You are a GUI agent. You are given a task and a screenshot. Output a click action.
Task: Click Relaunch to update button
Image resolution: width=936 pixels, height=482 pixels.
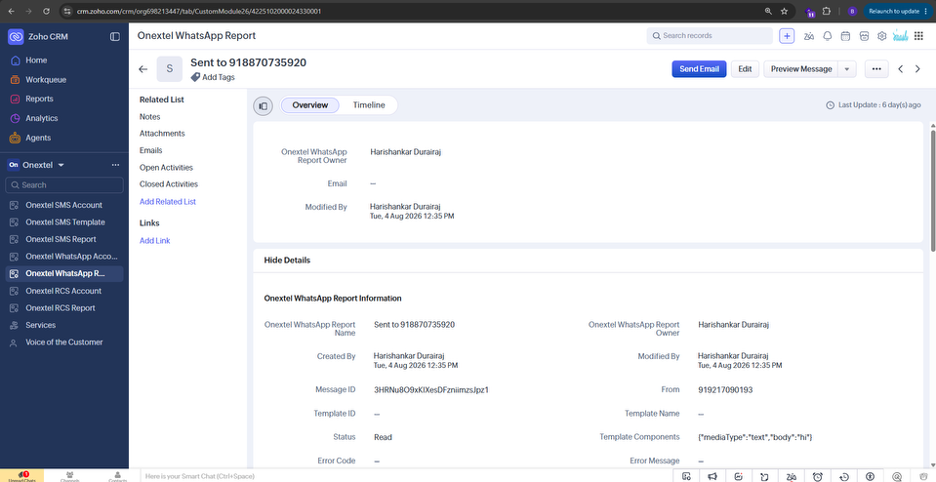pyautogui.click(x=898, y=11)
